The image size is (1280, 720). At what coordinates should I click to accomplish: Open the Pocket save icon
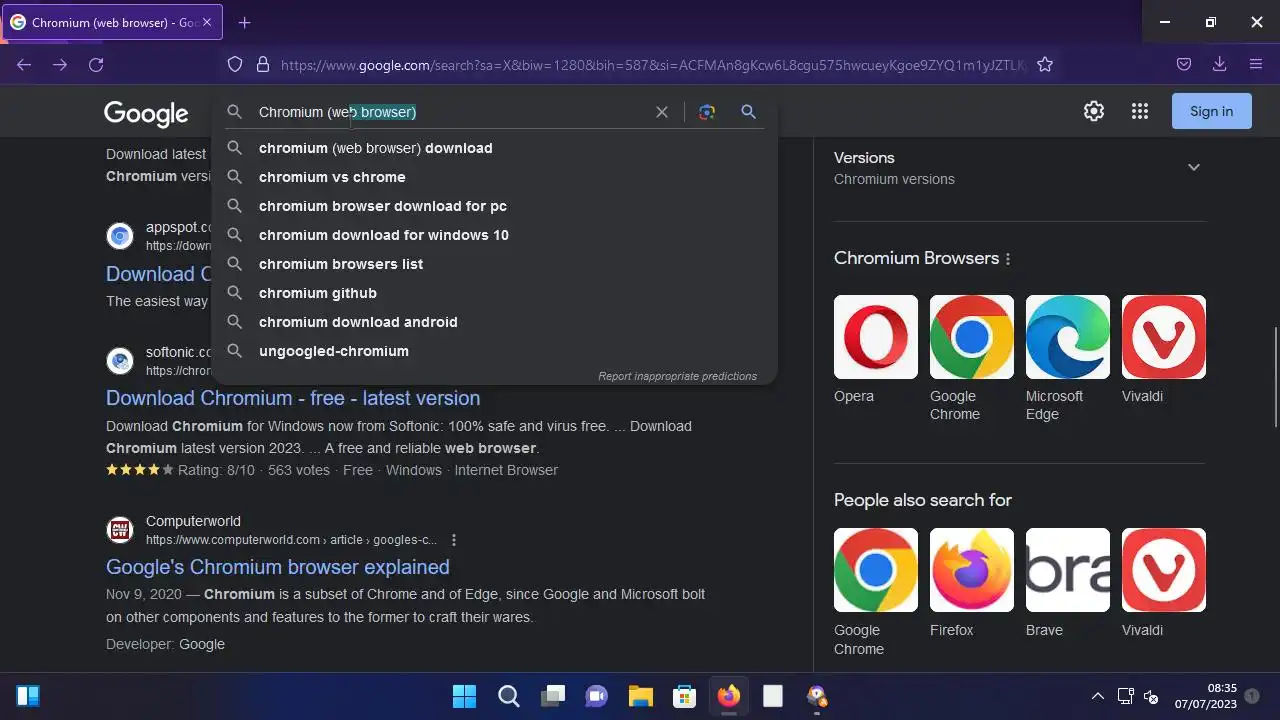click(x=1183, y=64)
